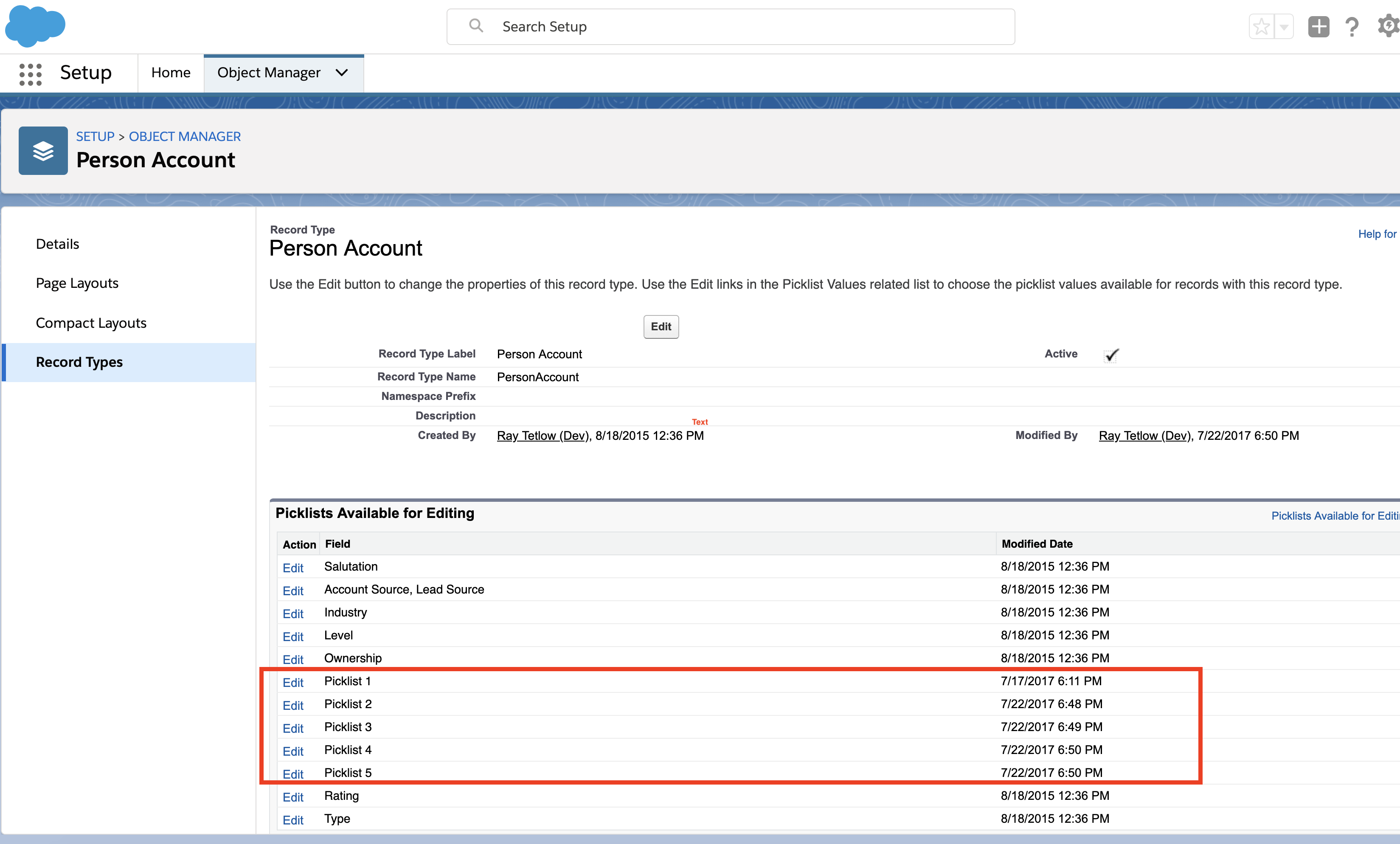Open the setup gear icon
The image size is (1400, 844).
(1388, 26)
